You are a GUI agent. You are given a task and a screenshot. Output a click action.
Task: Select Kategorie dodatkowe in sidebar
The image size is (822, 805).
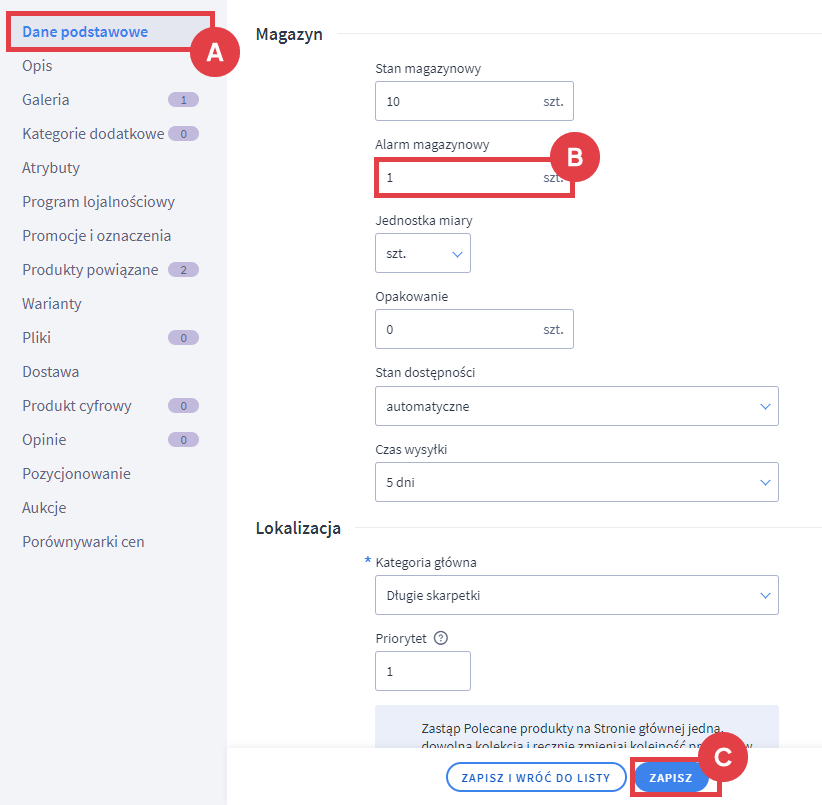point(93,134)
